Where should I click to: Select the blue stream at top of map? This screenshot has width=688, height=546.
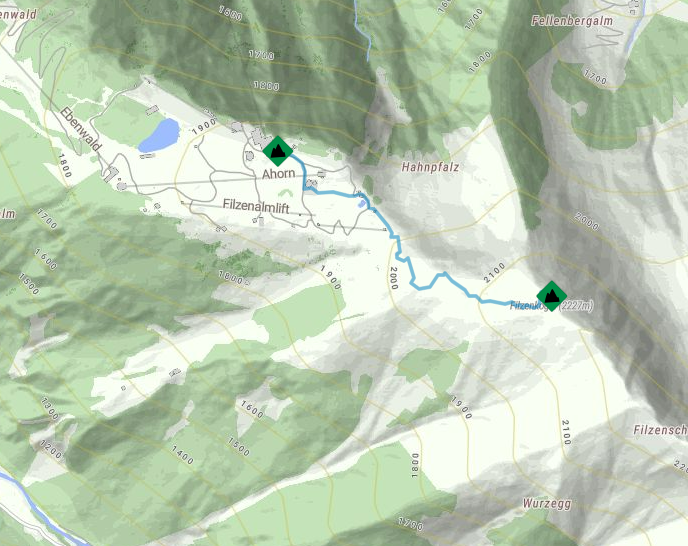tap(362, 30)
